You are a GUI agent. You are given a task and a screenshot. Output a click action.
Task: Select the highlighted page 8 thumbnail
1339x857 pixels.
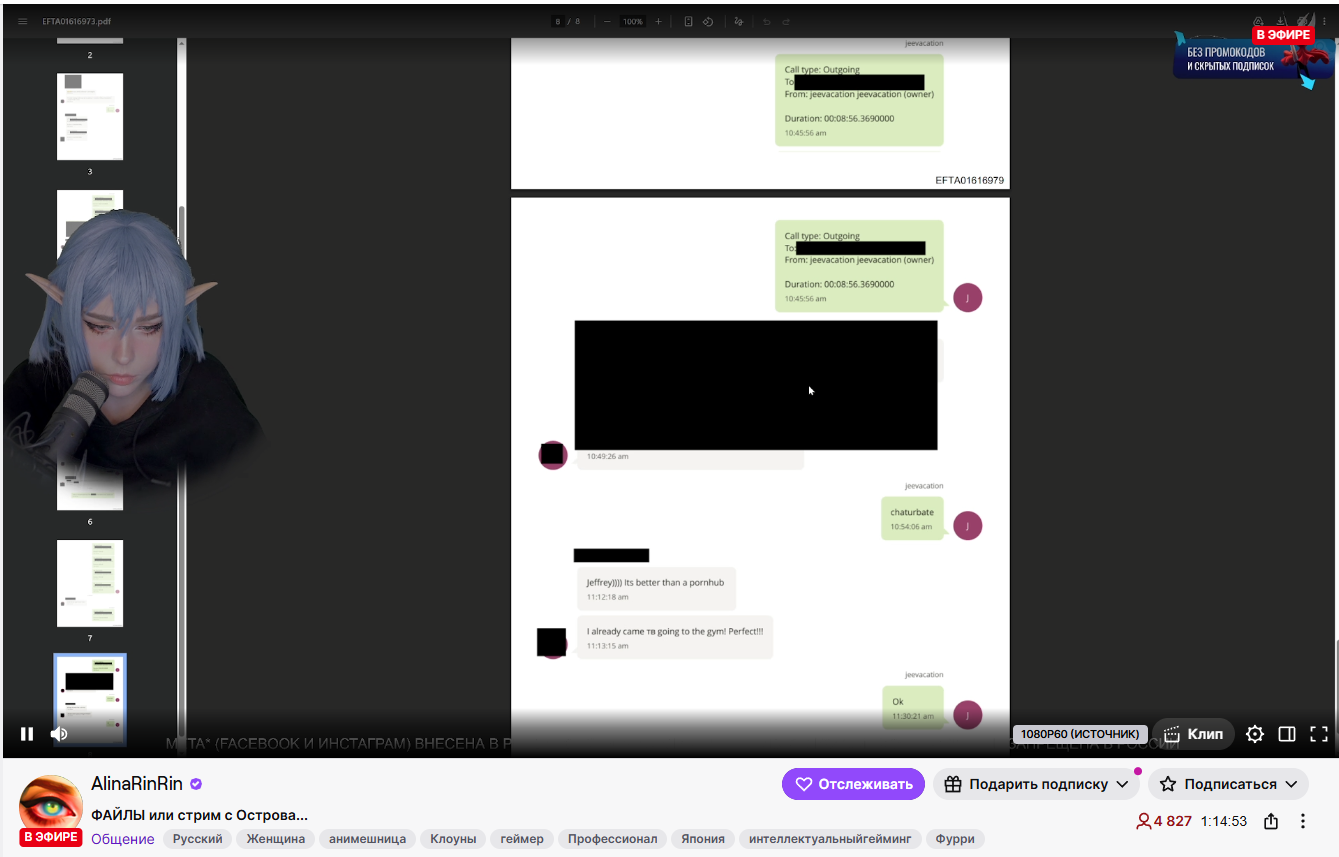tap(90, 699)
